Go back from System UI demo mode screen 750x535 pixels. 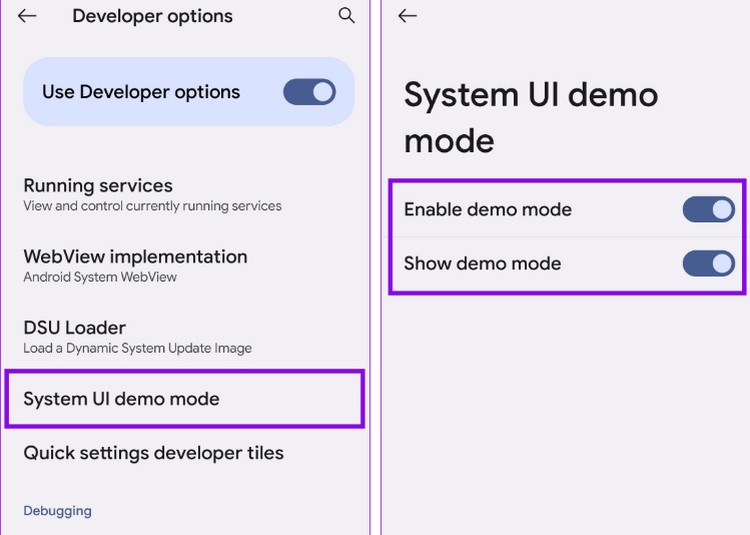[408, 16]
